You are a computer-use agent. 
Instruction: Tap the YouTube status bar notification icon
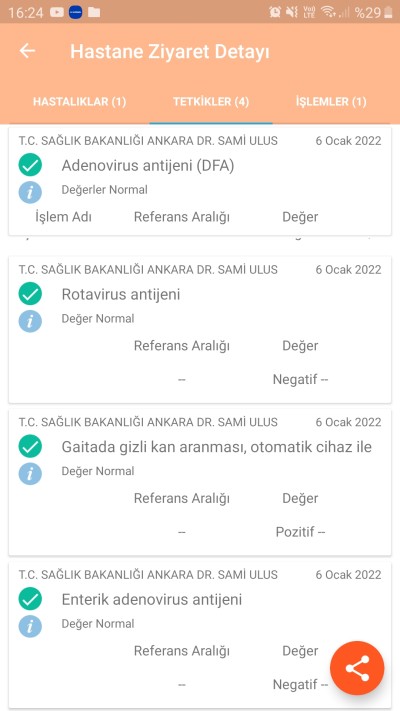click(57, 13)
